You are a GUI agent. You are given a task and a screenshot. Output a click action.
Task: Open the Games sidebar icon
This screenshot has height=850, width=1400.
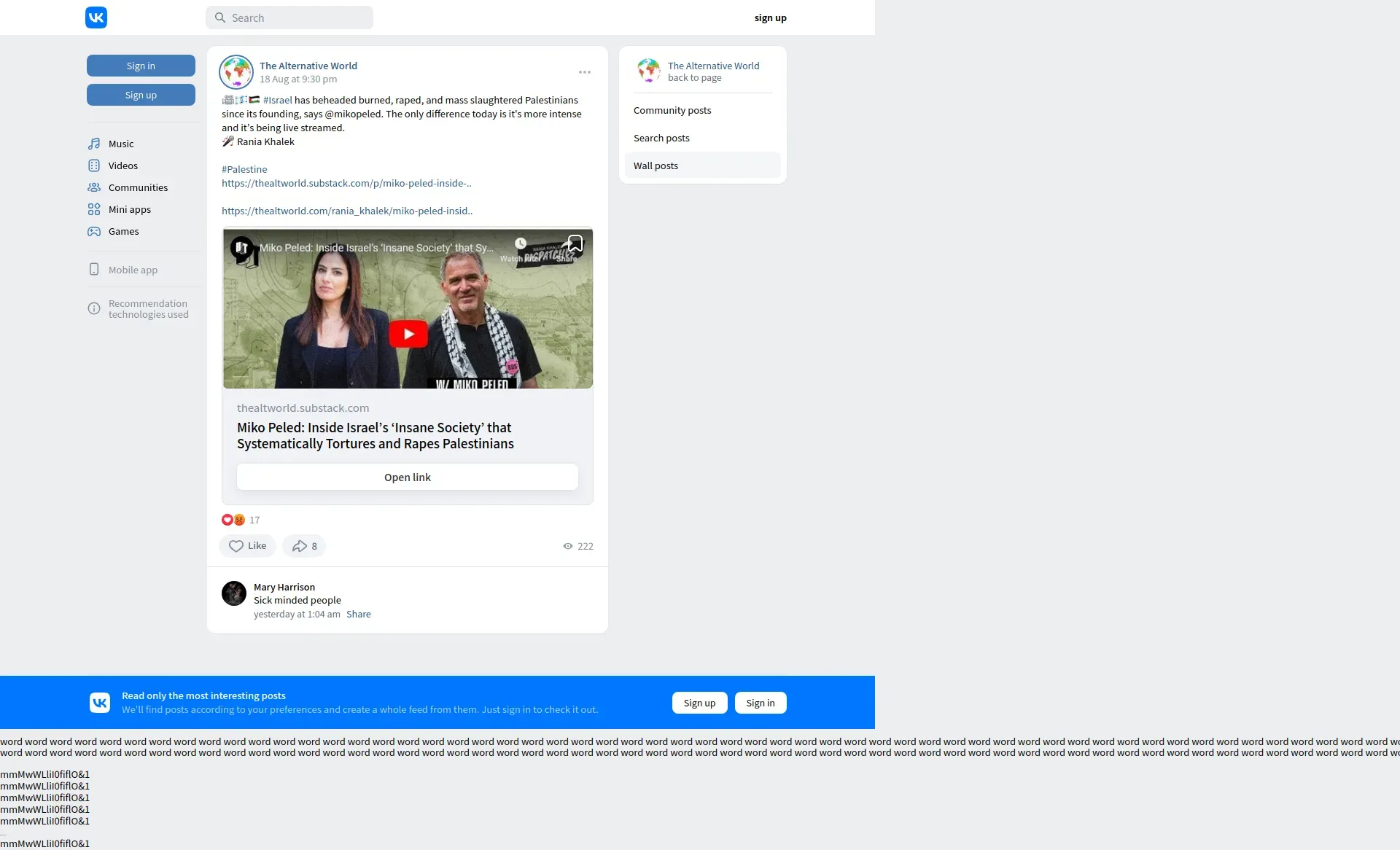(x=94, y=231)
